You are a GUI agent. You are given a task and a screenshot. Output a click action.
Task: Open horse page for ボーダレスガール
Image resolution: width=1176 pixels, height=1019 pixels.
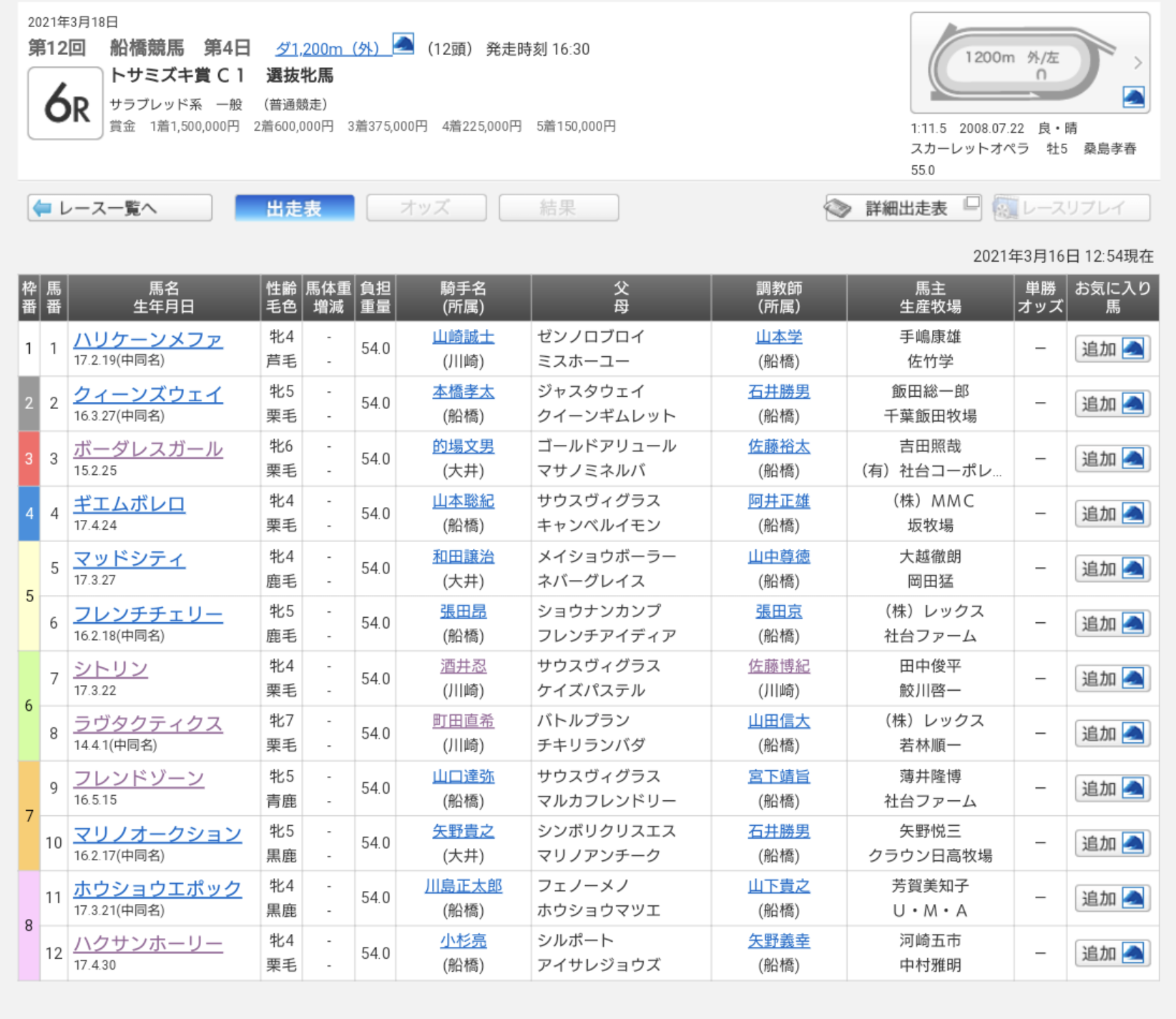coord(148,449)
